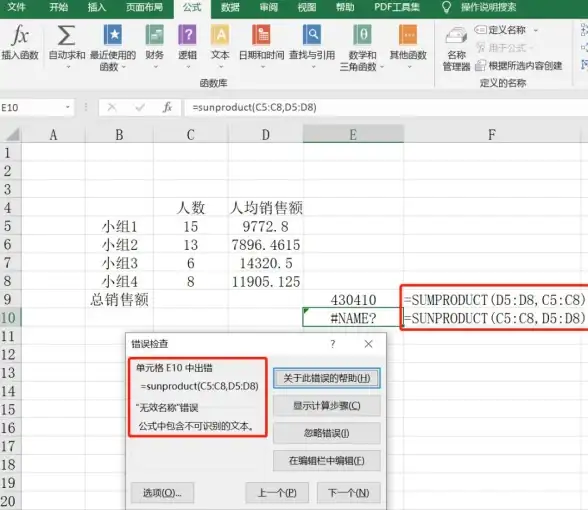
Task: Expand Math and Trig dropdown arrow
Action: coord(382,67)
